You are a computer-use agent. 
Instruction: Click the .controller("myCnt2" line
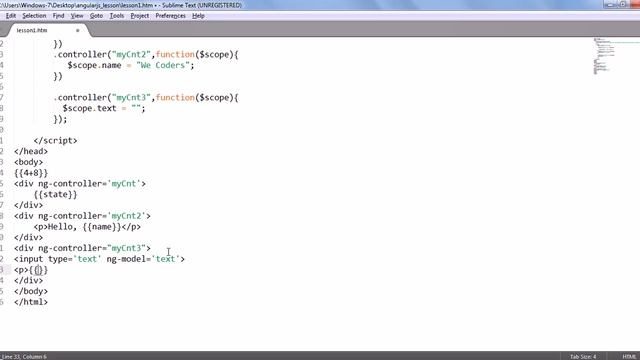[146, 54]
